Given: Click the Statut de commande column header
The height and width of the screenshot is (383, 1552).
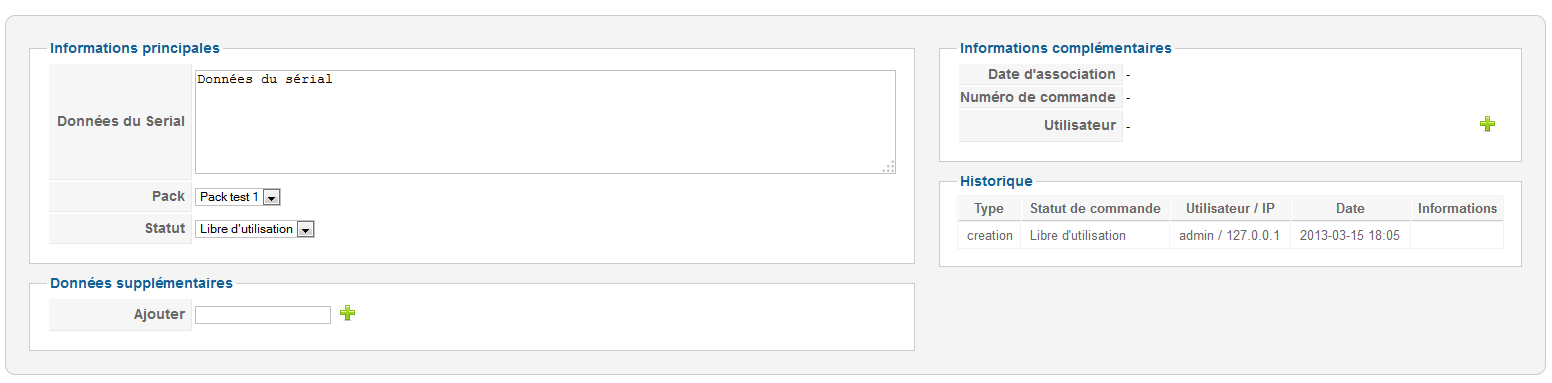Looking at the screenshot, I should (1095, 208).
